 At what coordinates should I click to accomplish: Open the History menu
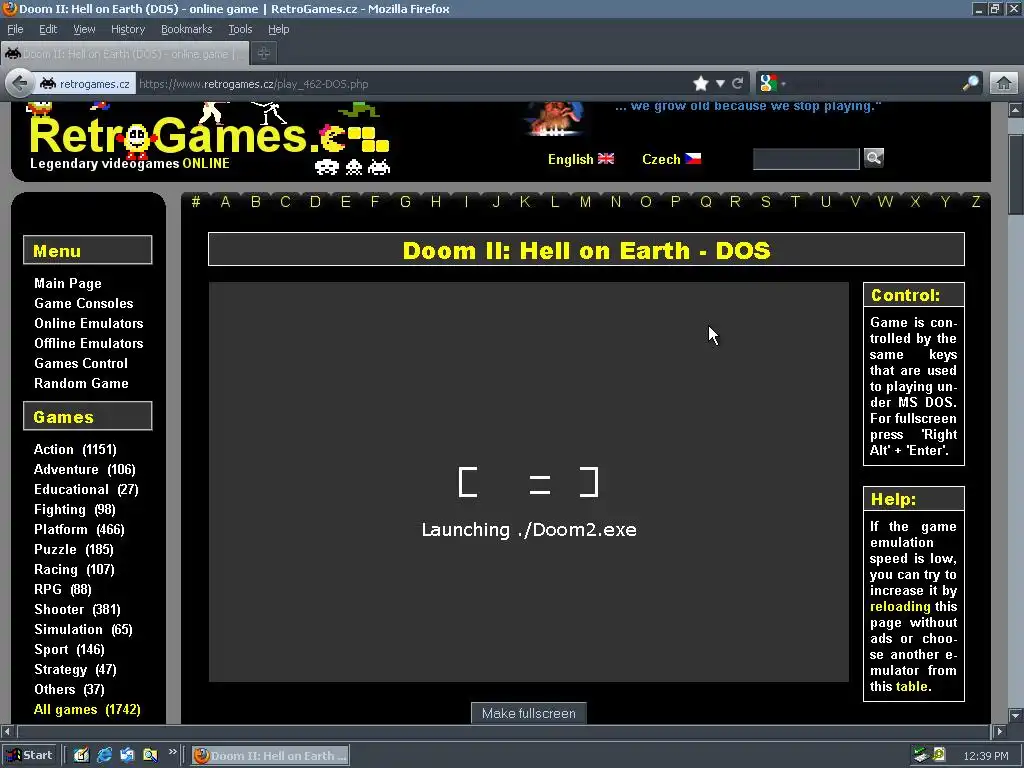(x=127, y=29)
